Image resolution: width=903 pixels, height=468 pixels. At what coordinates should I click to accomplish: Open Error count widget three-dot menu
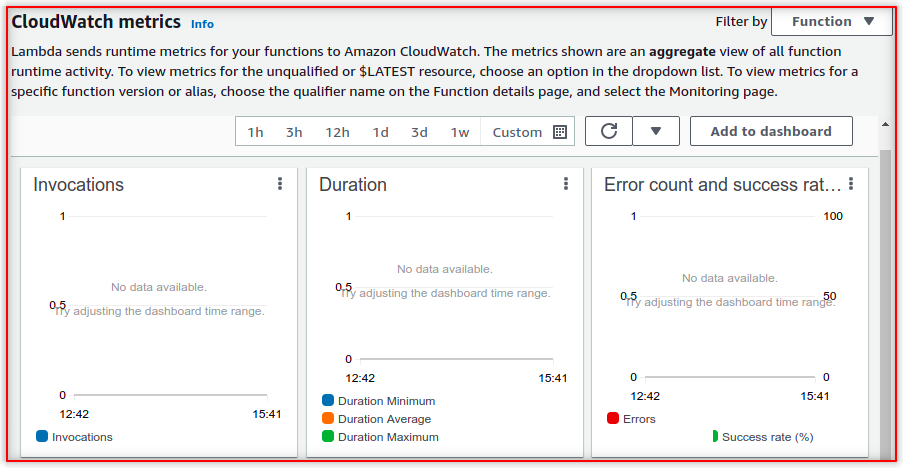(x=851, y=184)
